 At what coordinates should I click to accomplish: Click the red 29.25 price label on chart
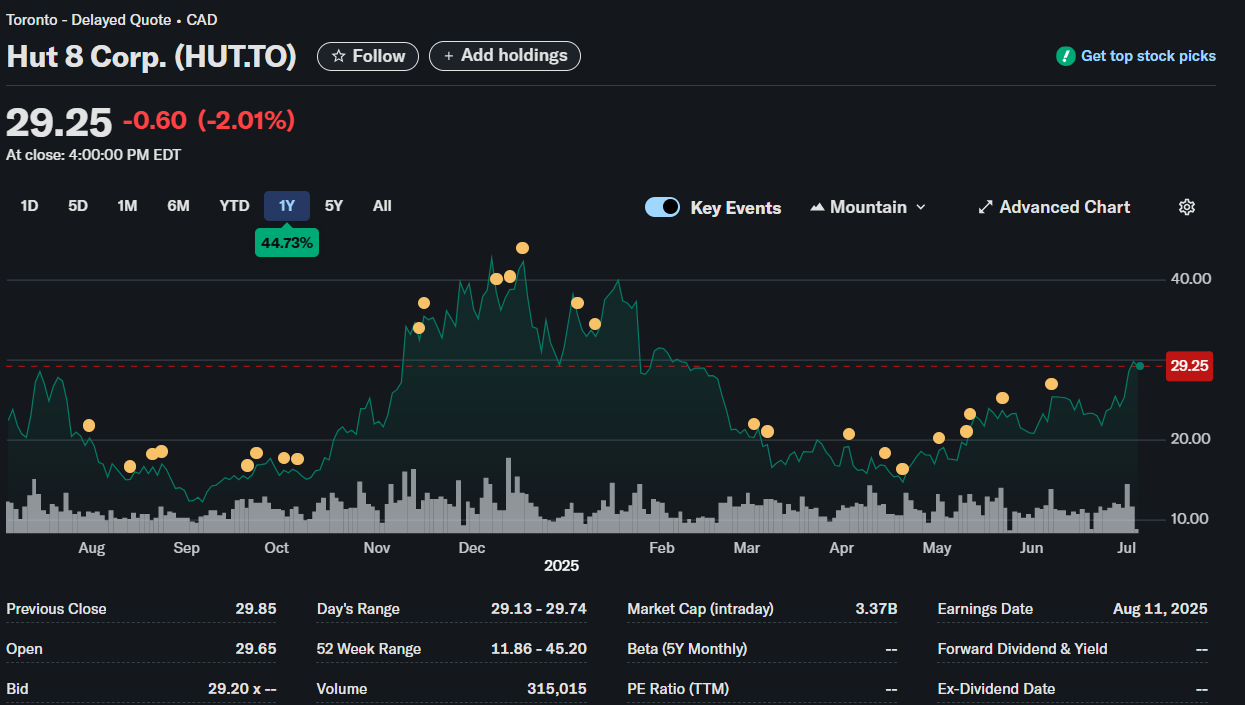pos(1190,366)
